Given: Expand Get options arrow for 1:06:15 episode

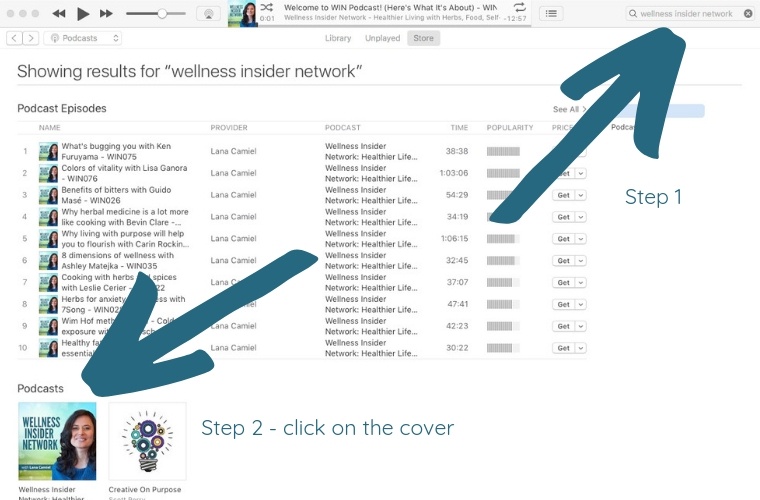Looking at the screenshot, I should click(581, 238).
